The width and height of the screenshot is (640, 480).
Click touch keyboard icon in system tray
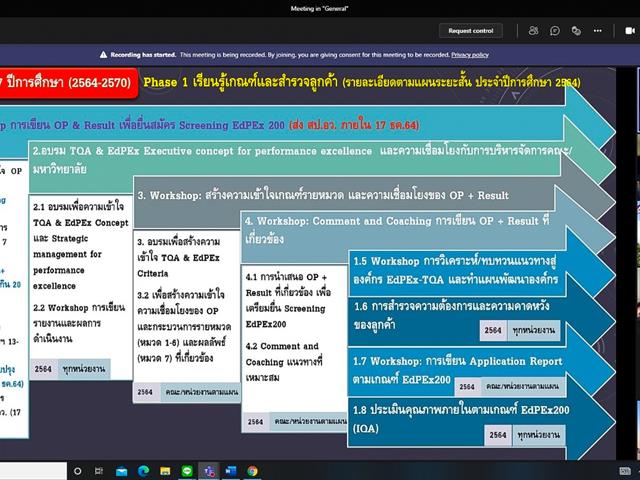pos(624,471)
